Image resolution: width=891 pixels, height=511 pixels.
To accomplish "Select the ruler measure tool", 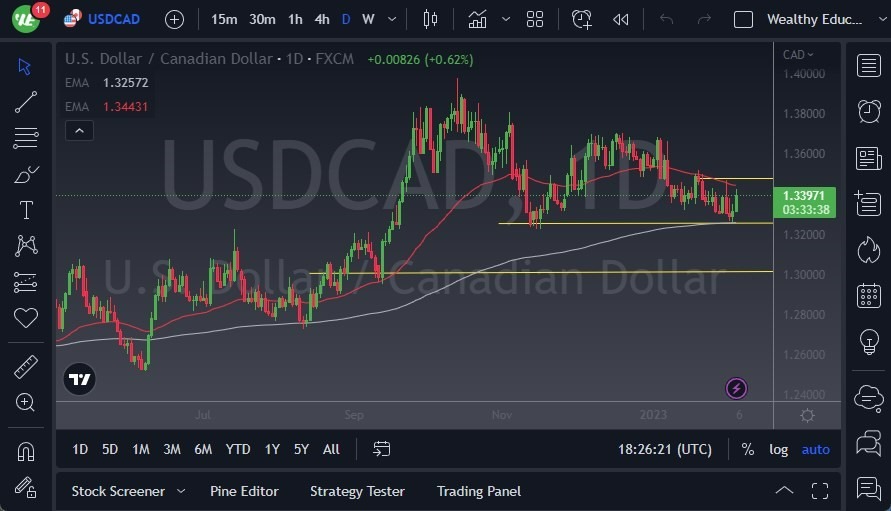I will [x=26, y=367].
